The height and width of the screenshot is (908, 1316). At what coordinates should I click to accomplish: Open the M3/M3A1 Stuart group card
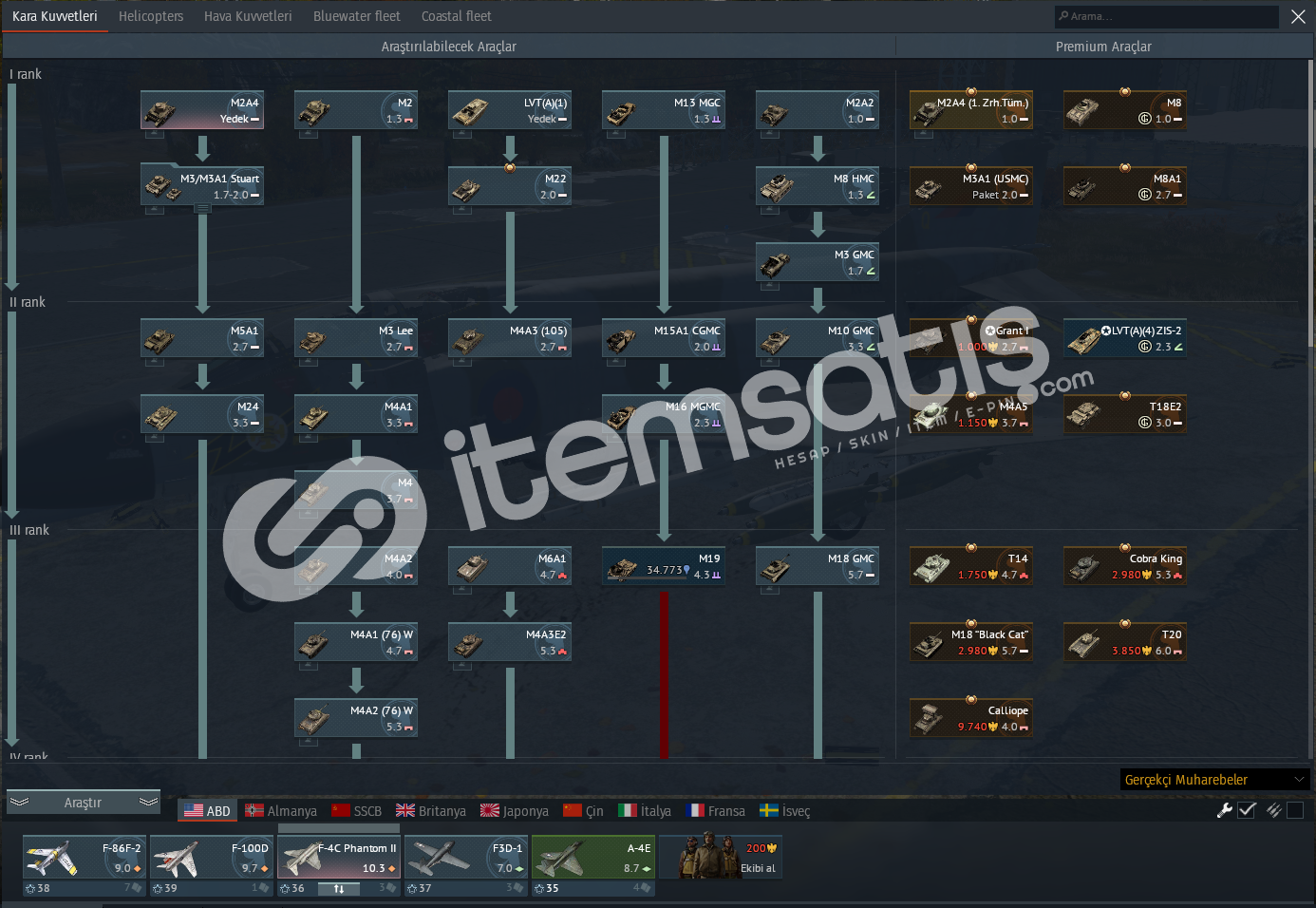[202, 186]
